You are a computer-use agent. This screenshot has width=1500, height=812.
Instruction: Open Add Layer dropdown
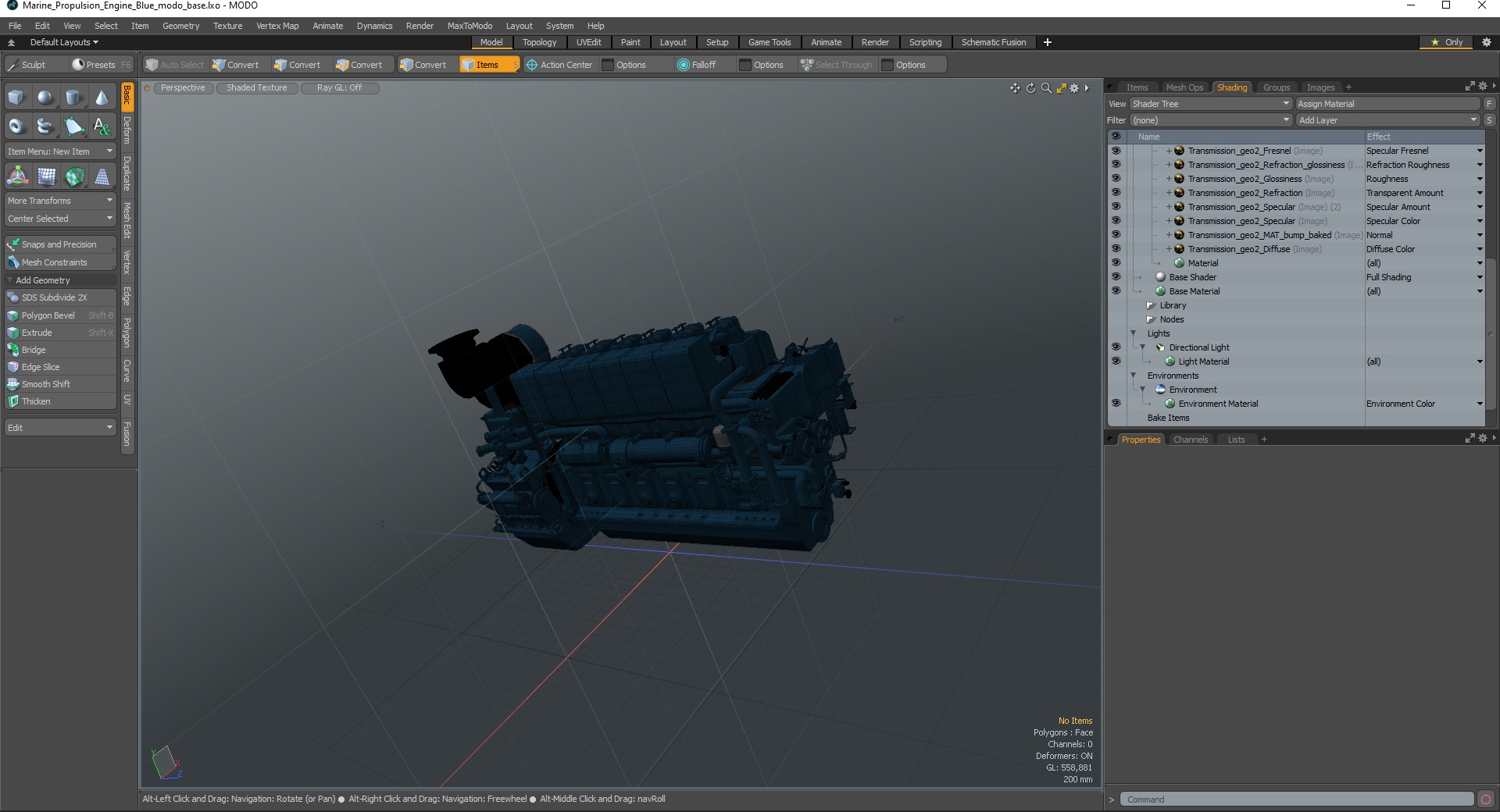1387,120
